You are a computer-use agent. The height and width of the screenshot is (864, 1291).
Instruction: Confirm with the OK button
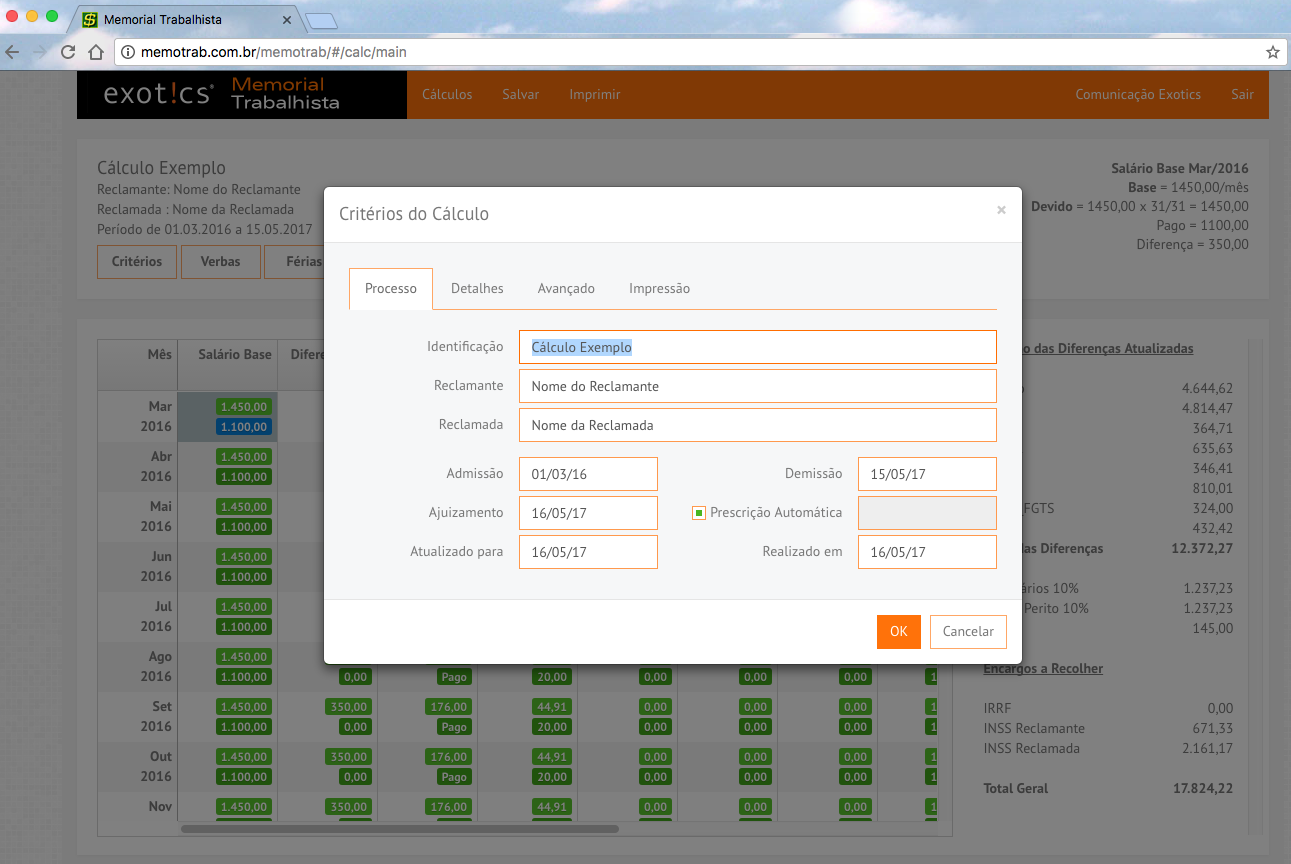(x=898, y=631)
